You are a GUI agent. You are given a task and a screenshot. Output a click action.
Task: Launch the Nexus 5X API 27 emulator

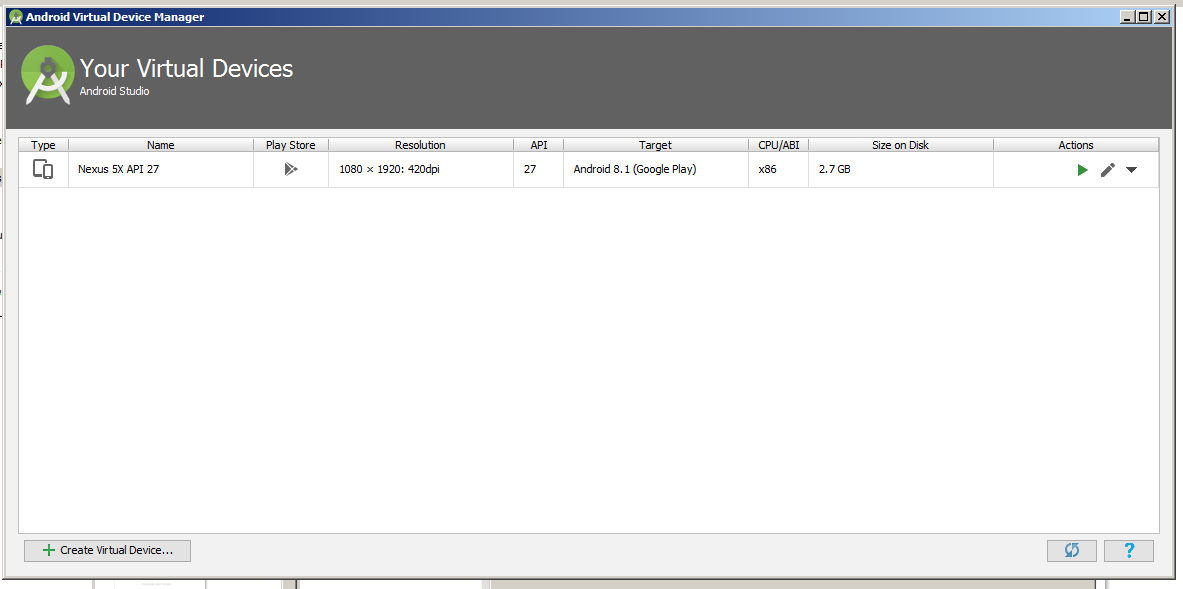click(x=1083, y=170)
